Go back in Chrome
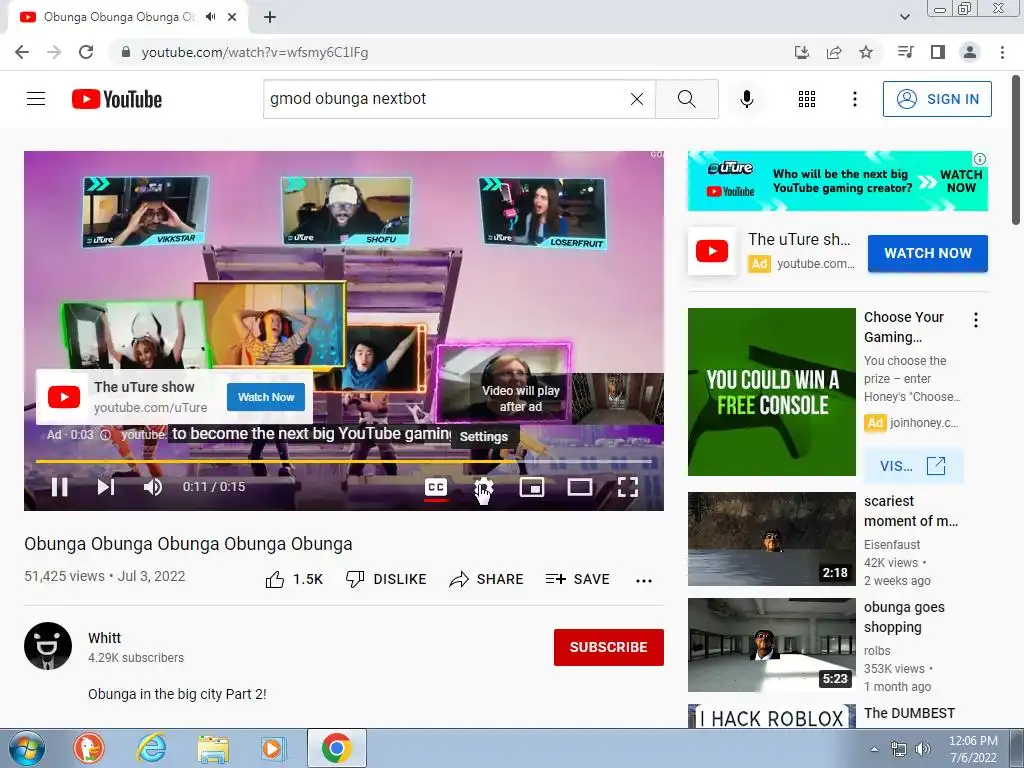1024x768 pixels. pyautogui.click(x=22, y=52)
